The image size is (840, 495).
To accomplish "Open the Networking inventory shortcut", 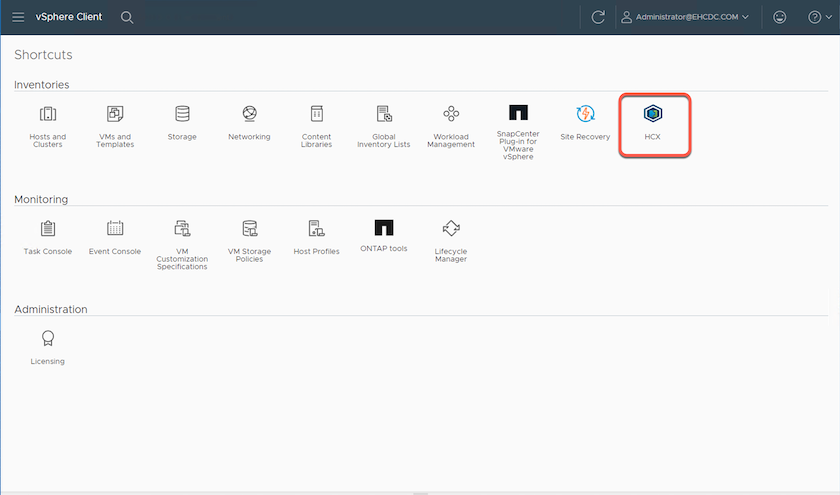I will 249,123.
